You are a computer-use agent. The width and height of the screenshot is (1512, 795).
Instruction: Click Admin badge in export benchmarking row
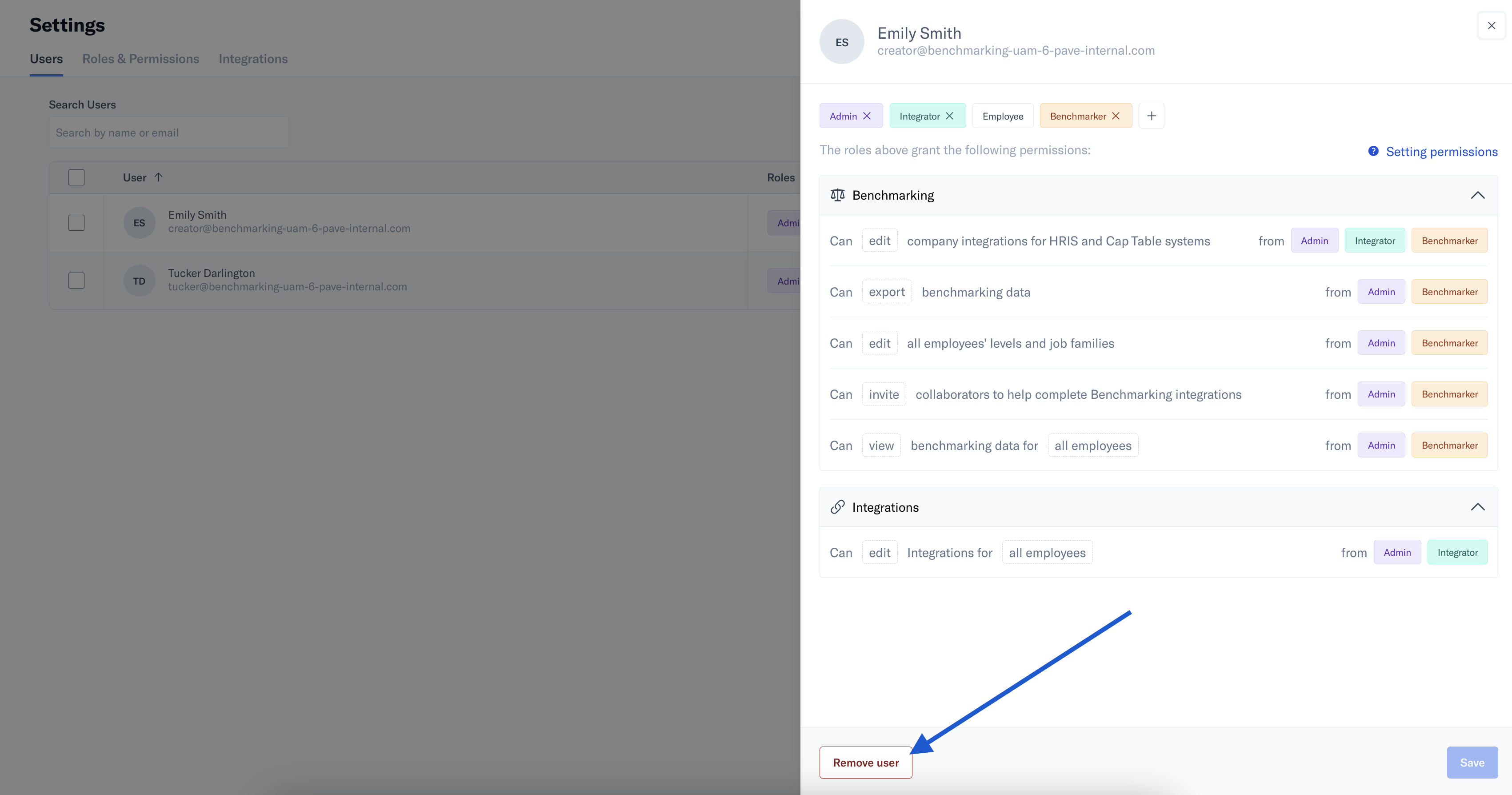[1381, 292]
